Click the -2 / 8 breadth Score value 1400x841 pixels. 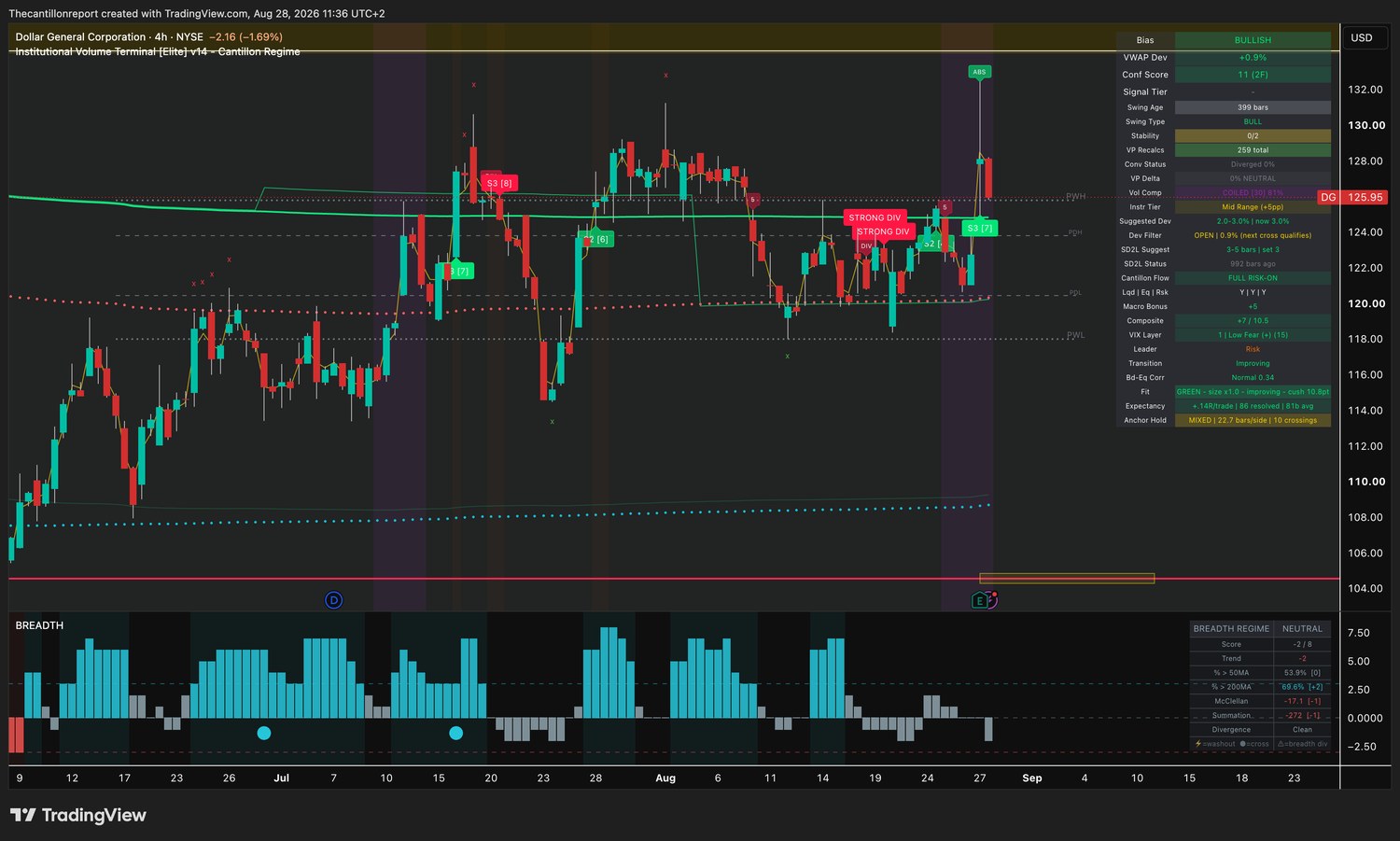[1302, 644]
